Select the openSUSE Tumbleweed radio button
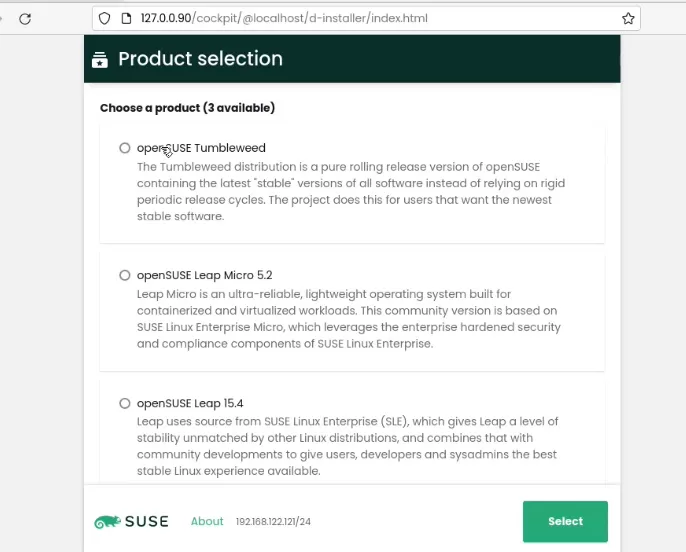 tap(125, 148)
